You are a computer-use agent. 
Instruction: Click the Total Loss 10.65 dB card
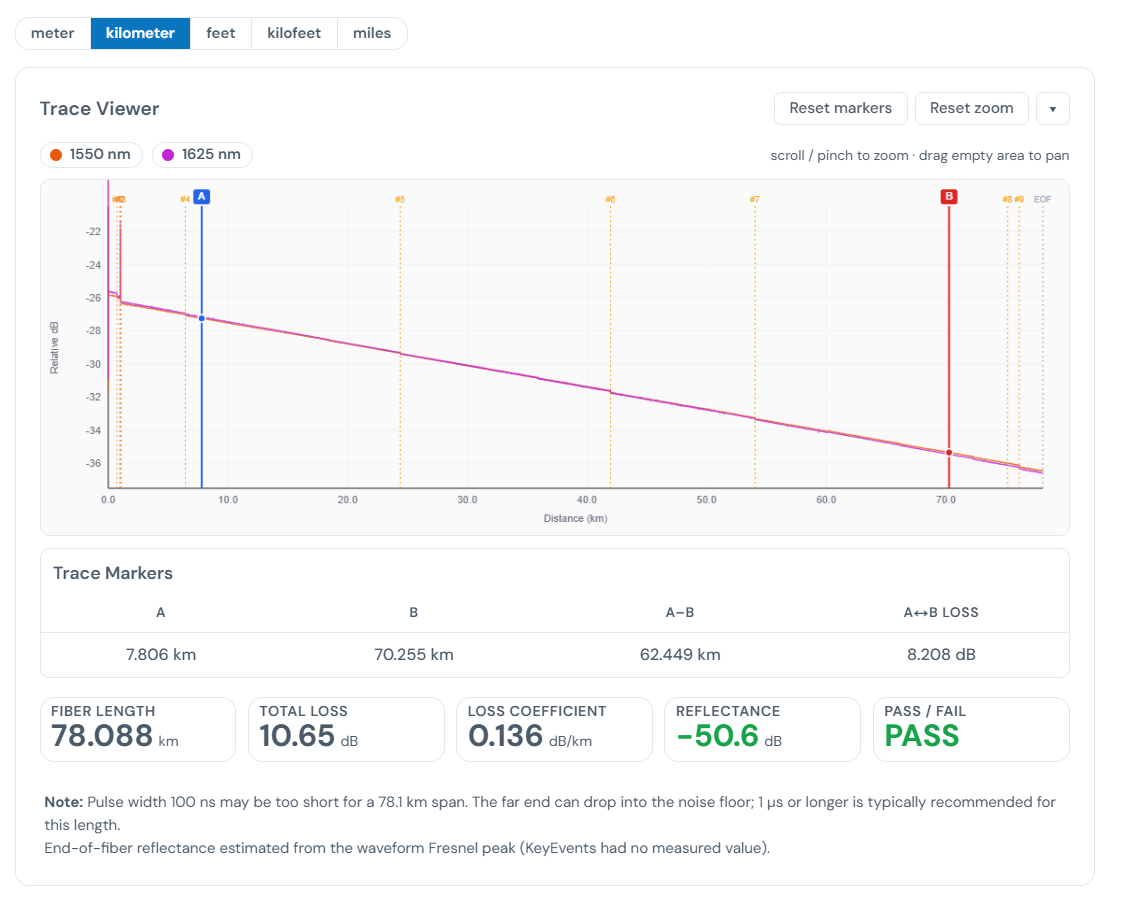click(x=346, y=729)
